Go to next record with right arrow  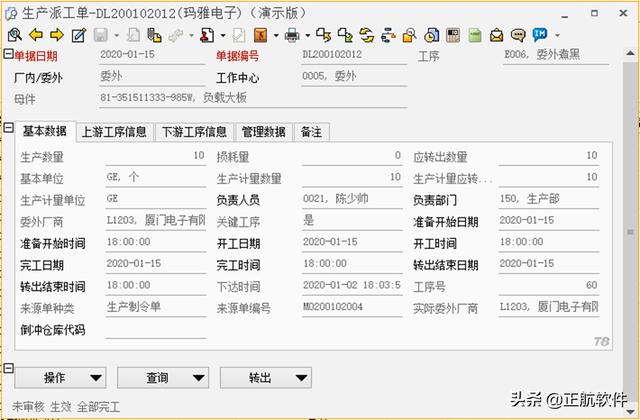click(57, 35)
